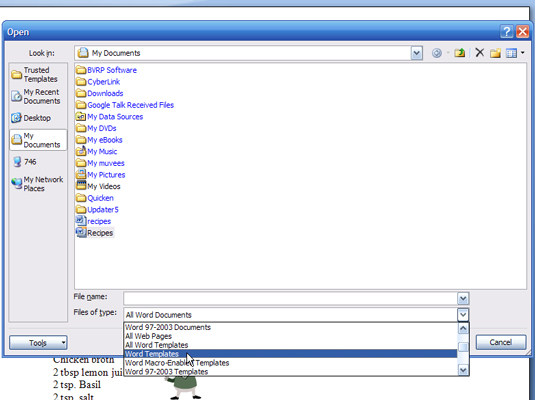Screen dimensions: 535x400
Task: Select the CyberLink folder
Action: click(x=98, y=82)
